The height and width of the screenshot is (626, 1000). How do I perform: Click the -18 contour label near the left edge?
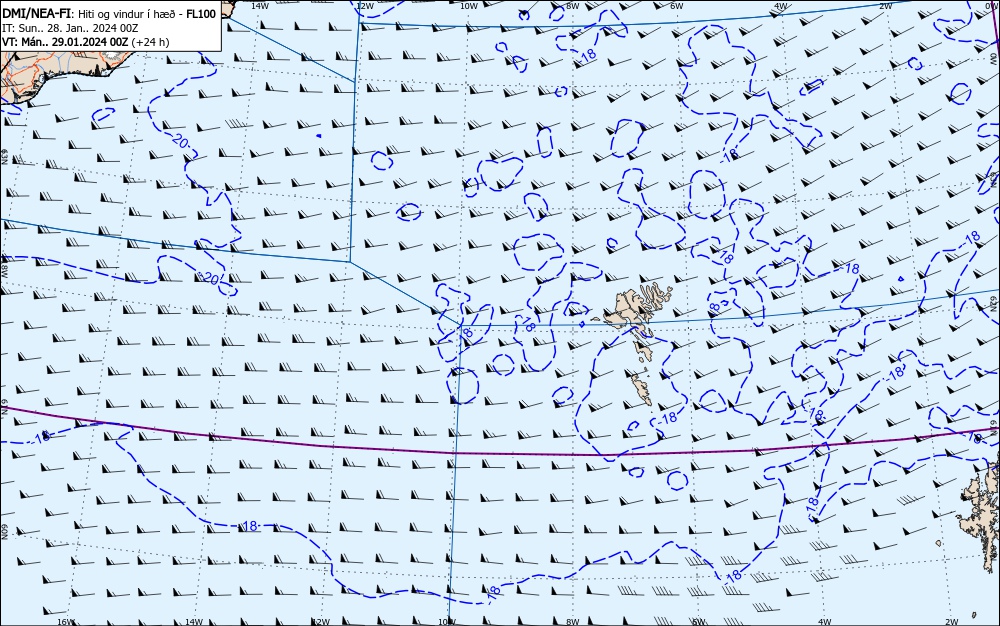(x=41, y=437)
